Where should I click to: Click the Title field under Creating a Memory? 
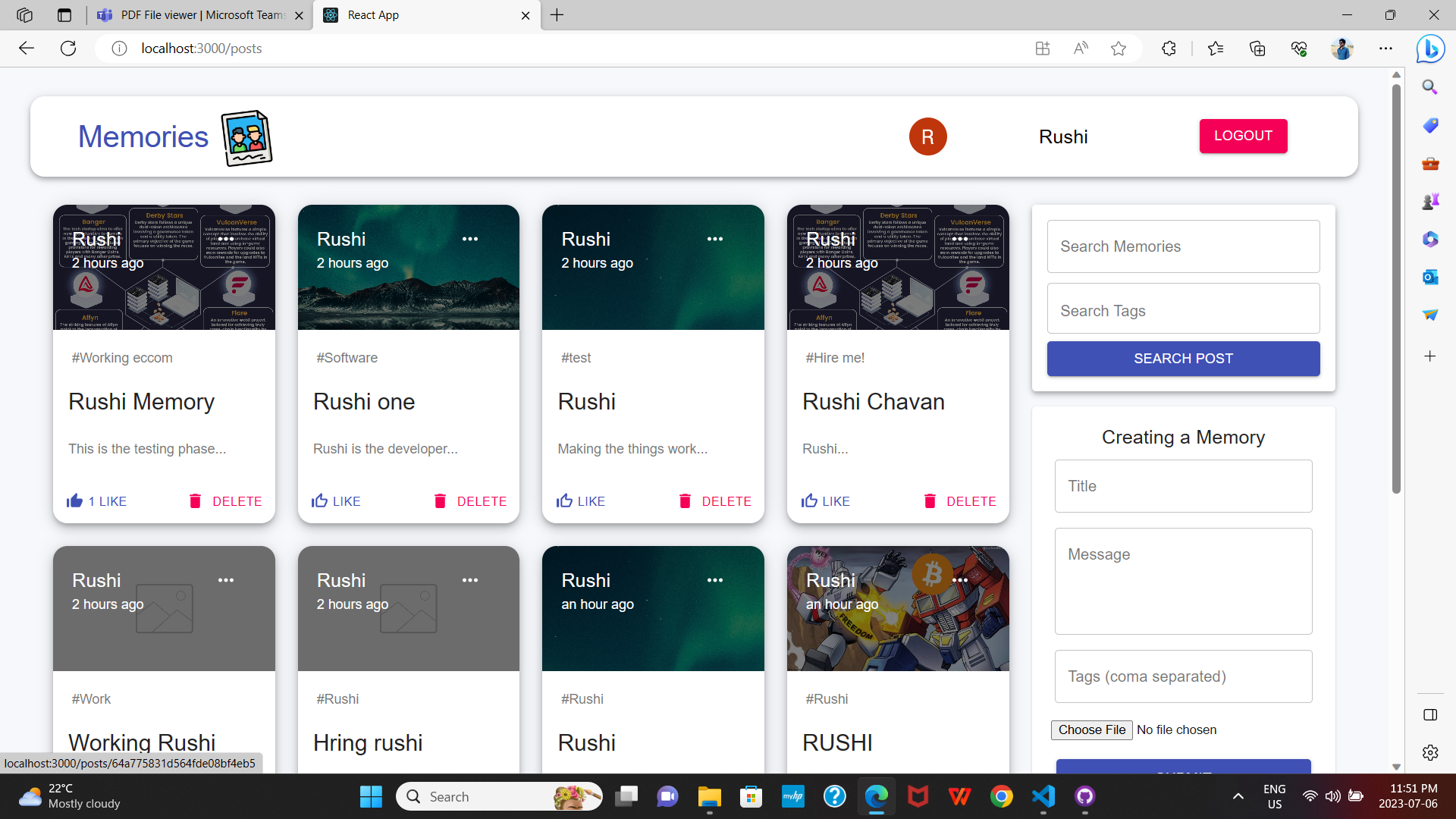click(1182, 485)
